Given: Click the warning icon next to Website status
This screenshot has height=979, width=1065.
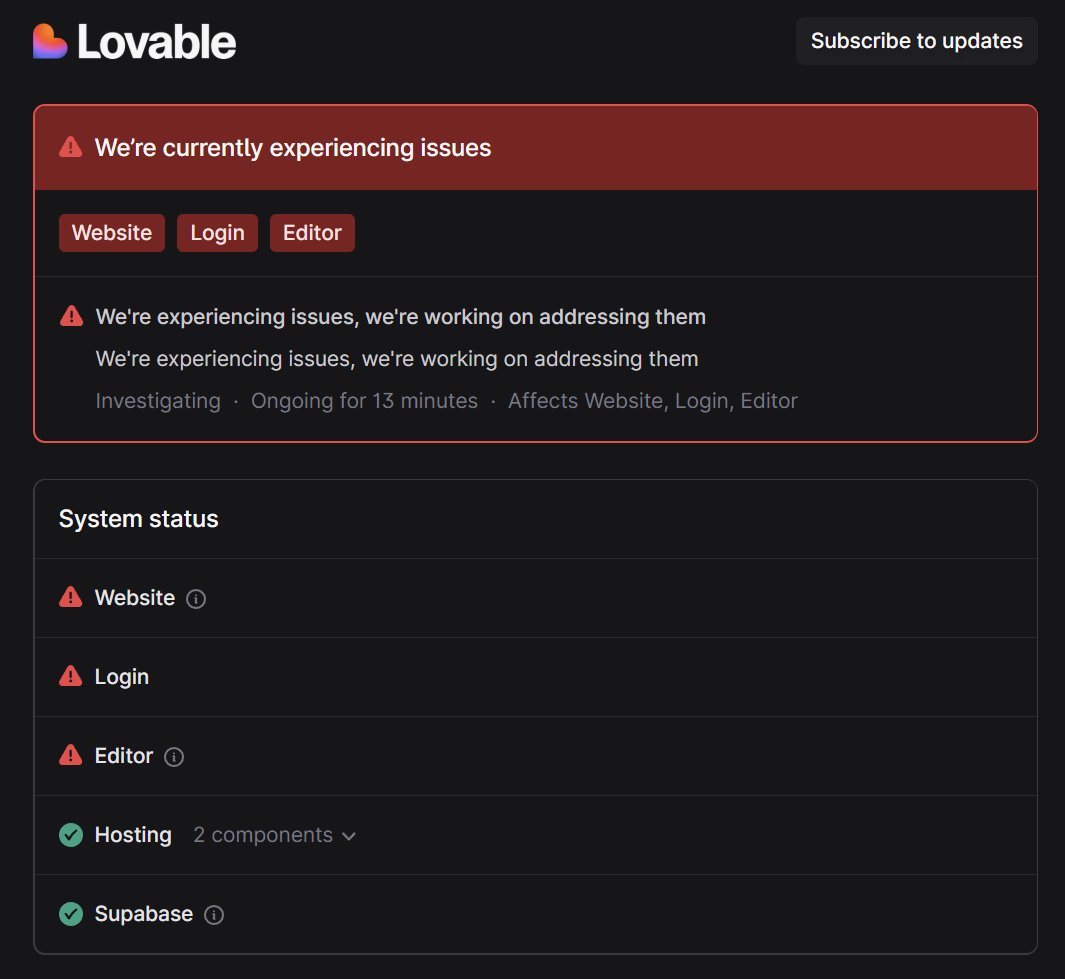Looking at the screenshot, I should [x=71, y=598].
